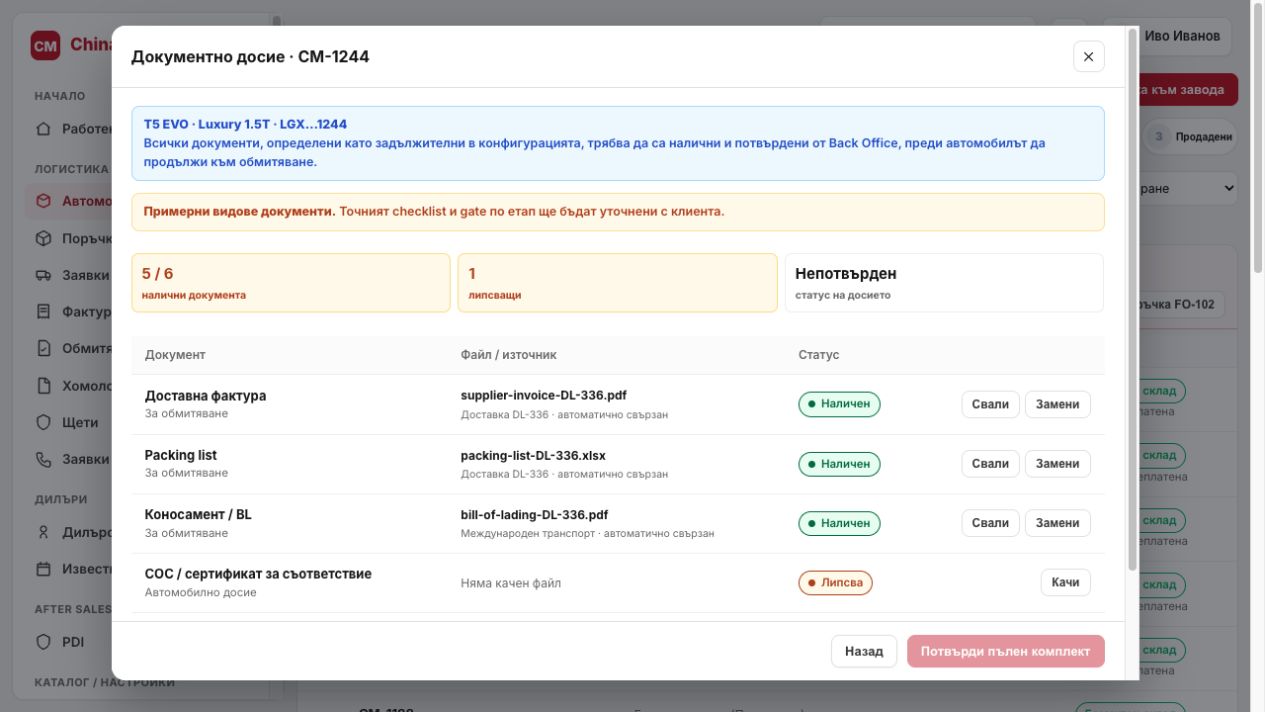Download the supplier-invoice-DL-336.pdf file
This screenshot has width=1265, height=712.
click(990, 404)
